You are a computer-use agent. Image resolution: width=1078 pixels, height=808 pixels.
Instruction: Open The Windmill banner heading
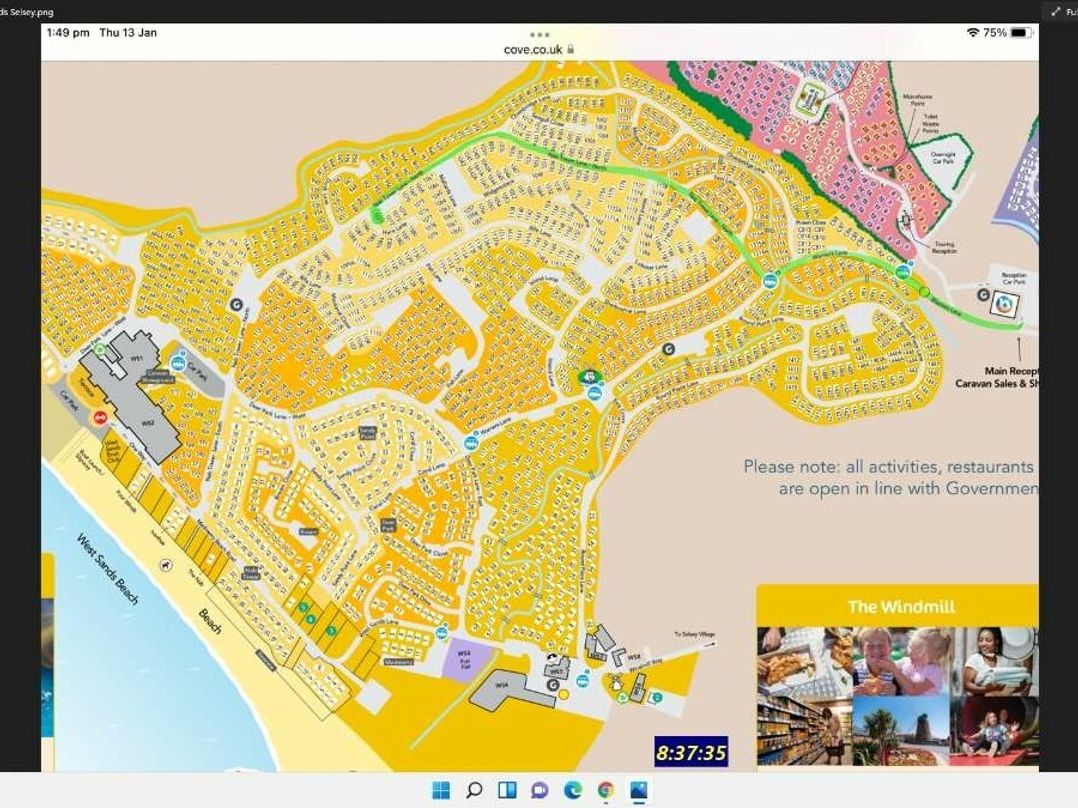pos(901,604)
